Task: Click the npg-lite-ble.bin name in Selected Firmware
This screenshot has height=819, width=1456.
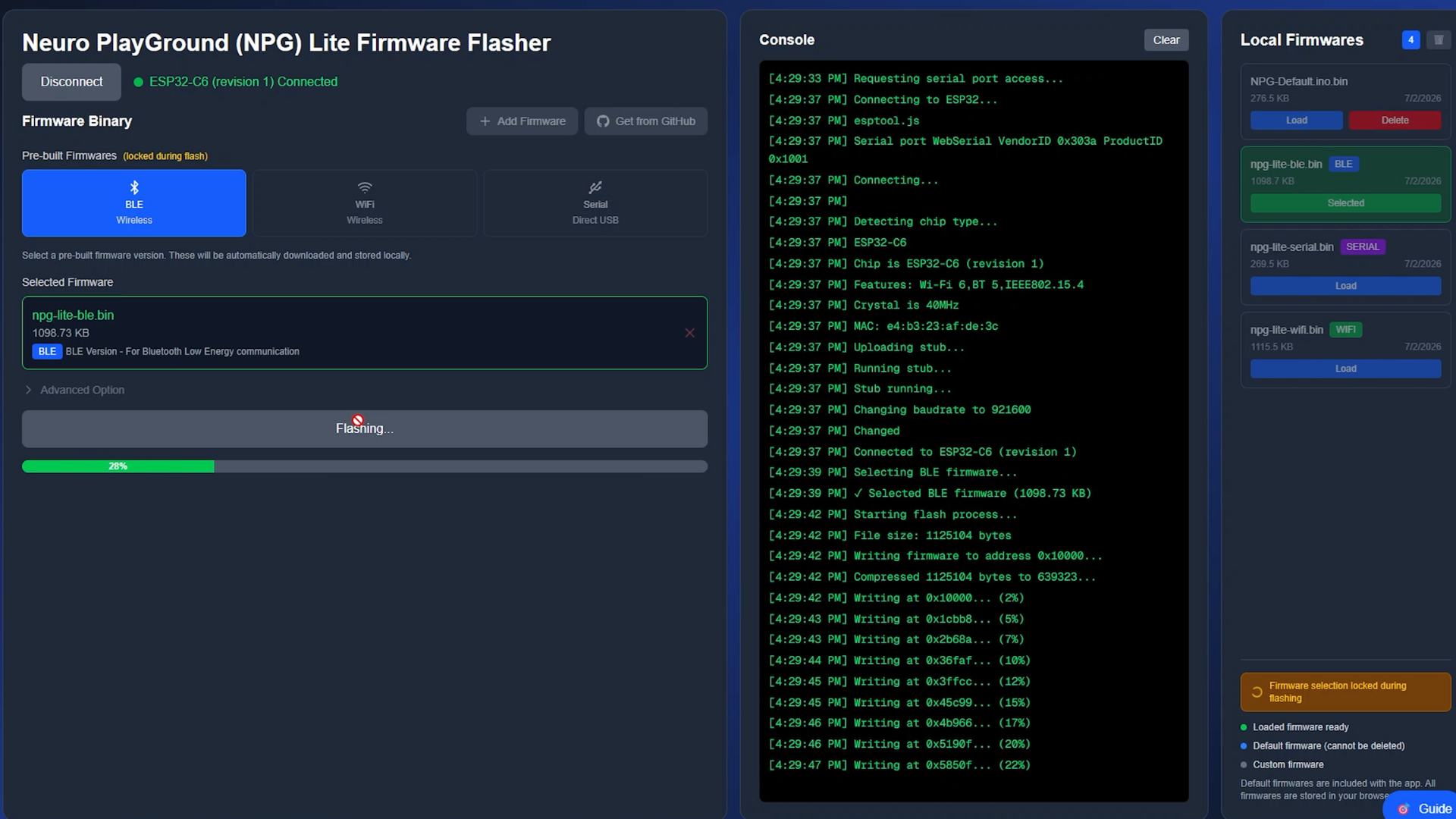Action: click(73, 315)
